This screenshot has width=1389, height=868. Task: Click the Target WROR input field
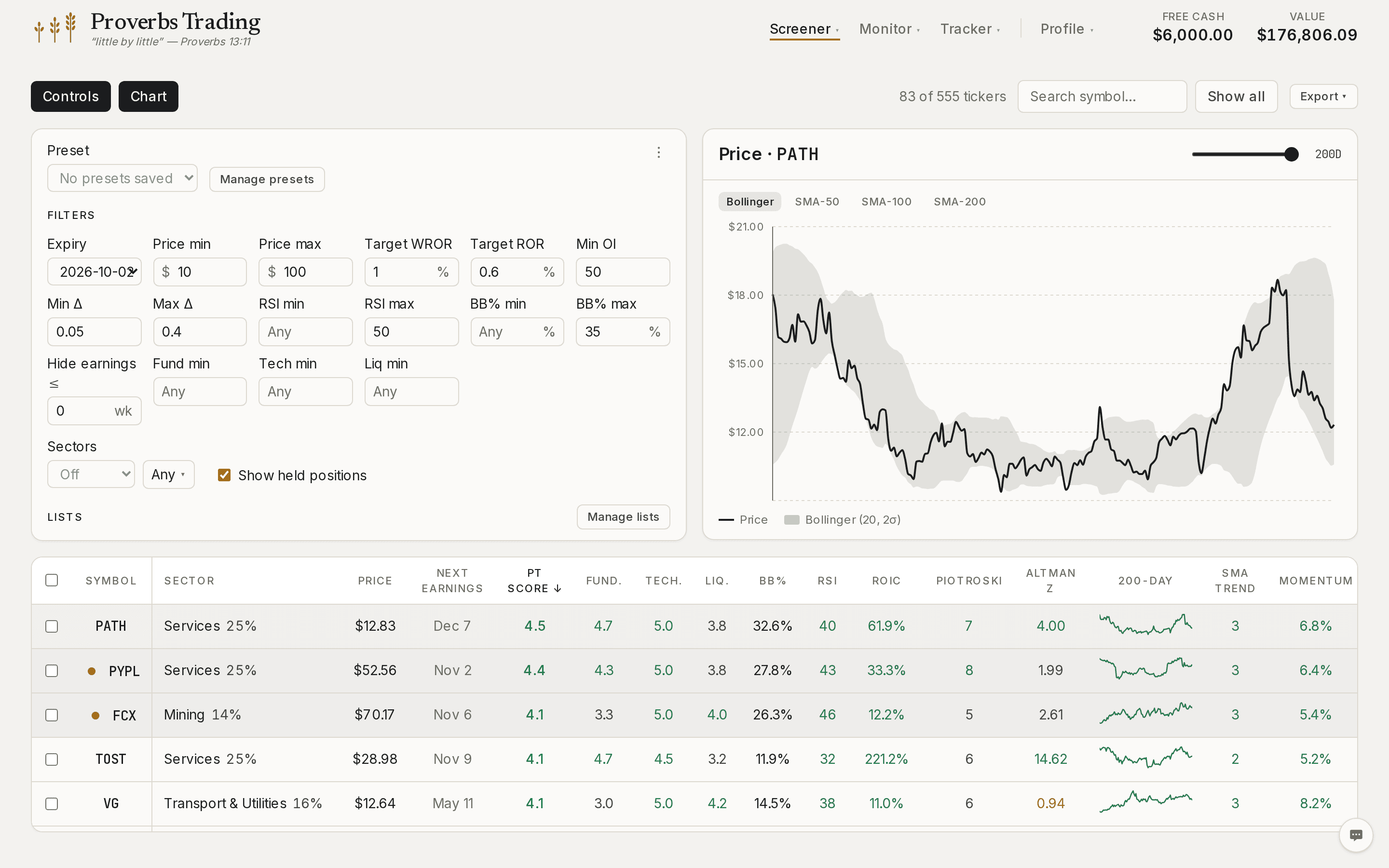411,271
